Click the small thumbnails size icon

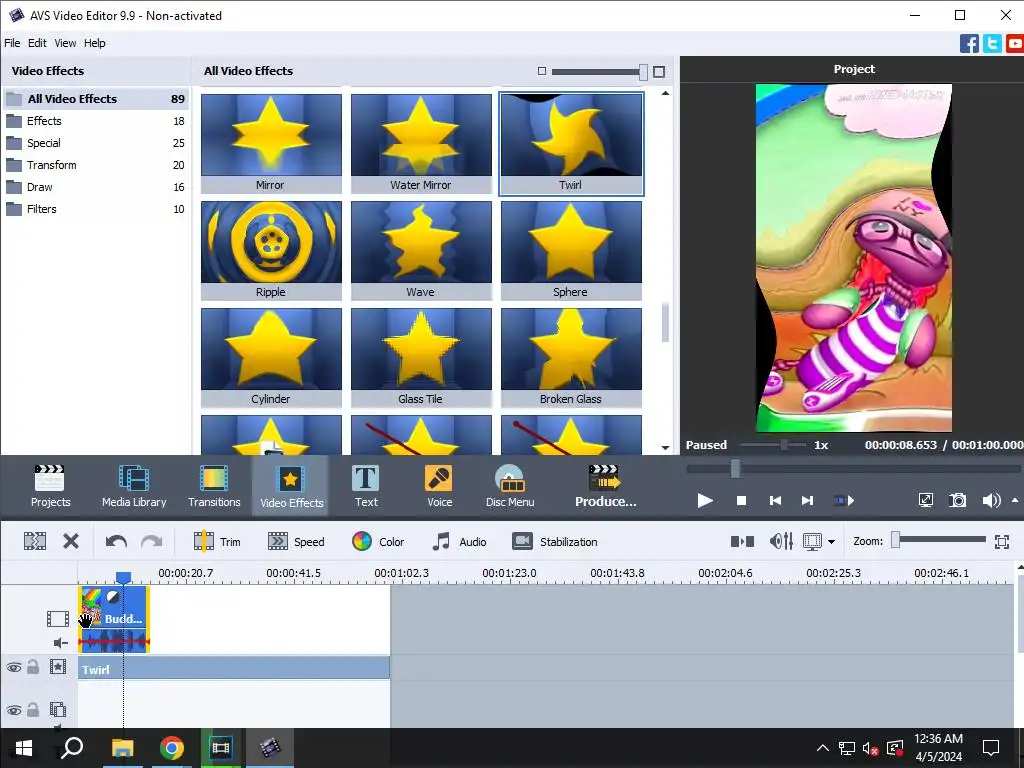point(541,71)
